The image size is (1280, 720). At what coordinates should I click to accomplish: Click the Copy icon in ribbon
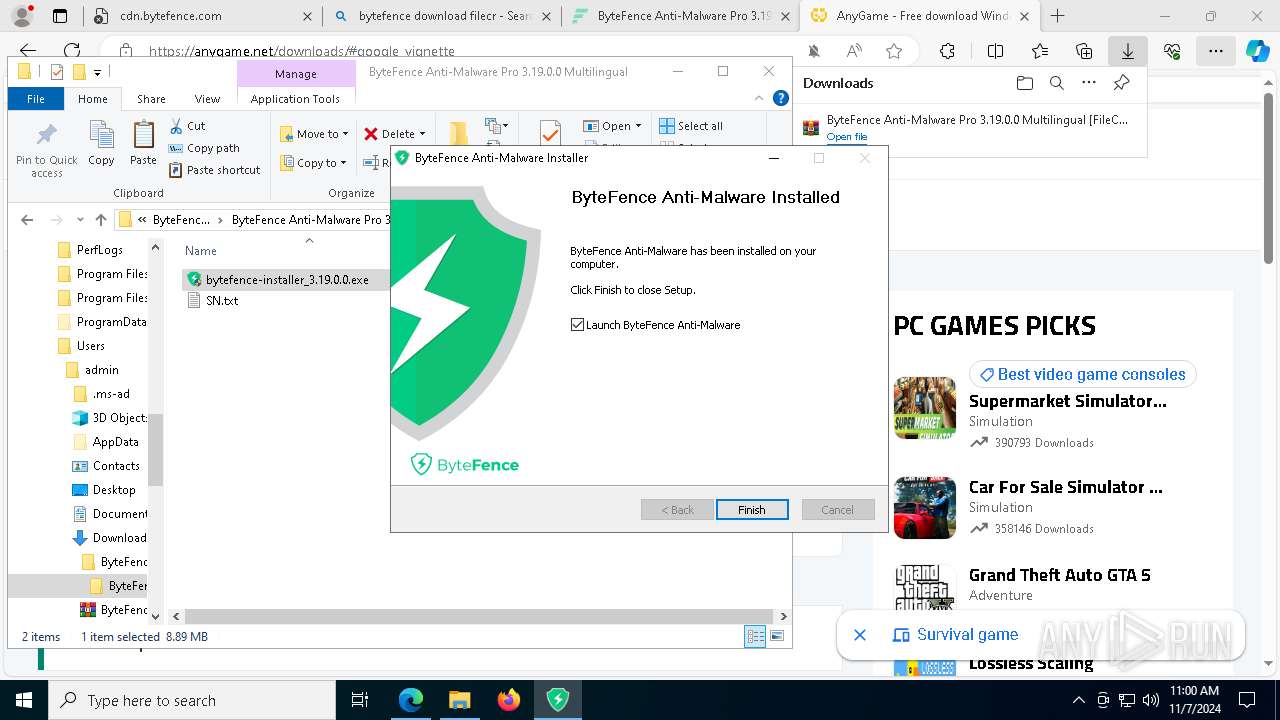coord(101,143)
